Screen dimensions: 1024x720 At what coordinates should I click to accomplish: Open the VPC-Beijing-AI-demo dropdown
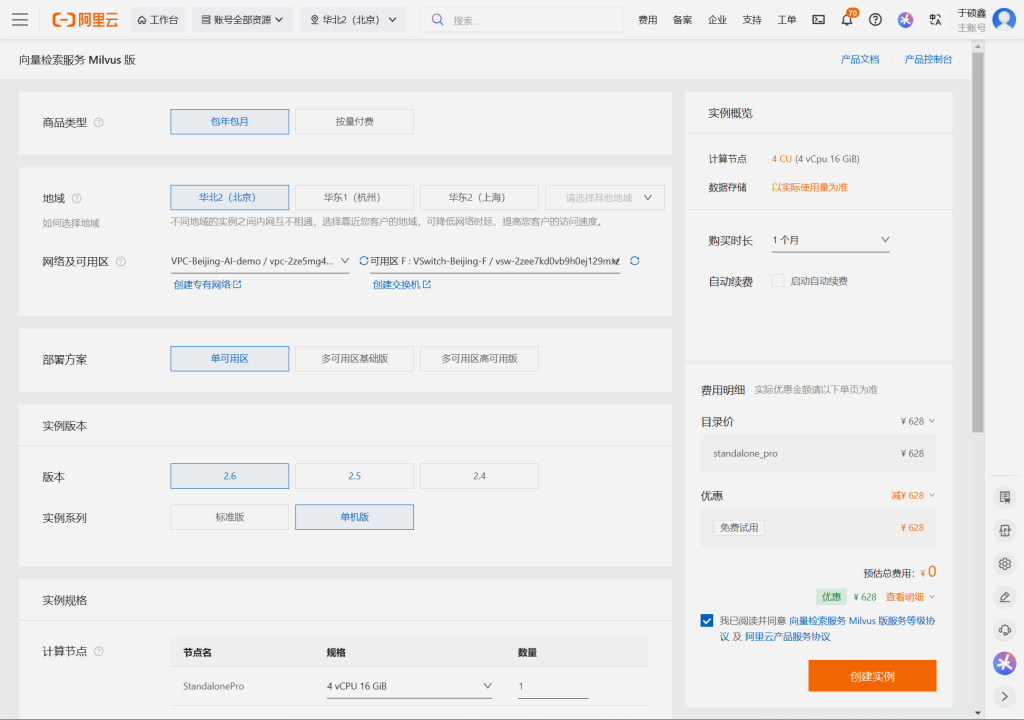coord(260,261)
